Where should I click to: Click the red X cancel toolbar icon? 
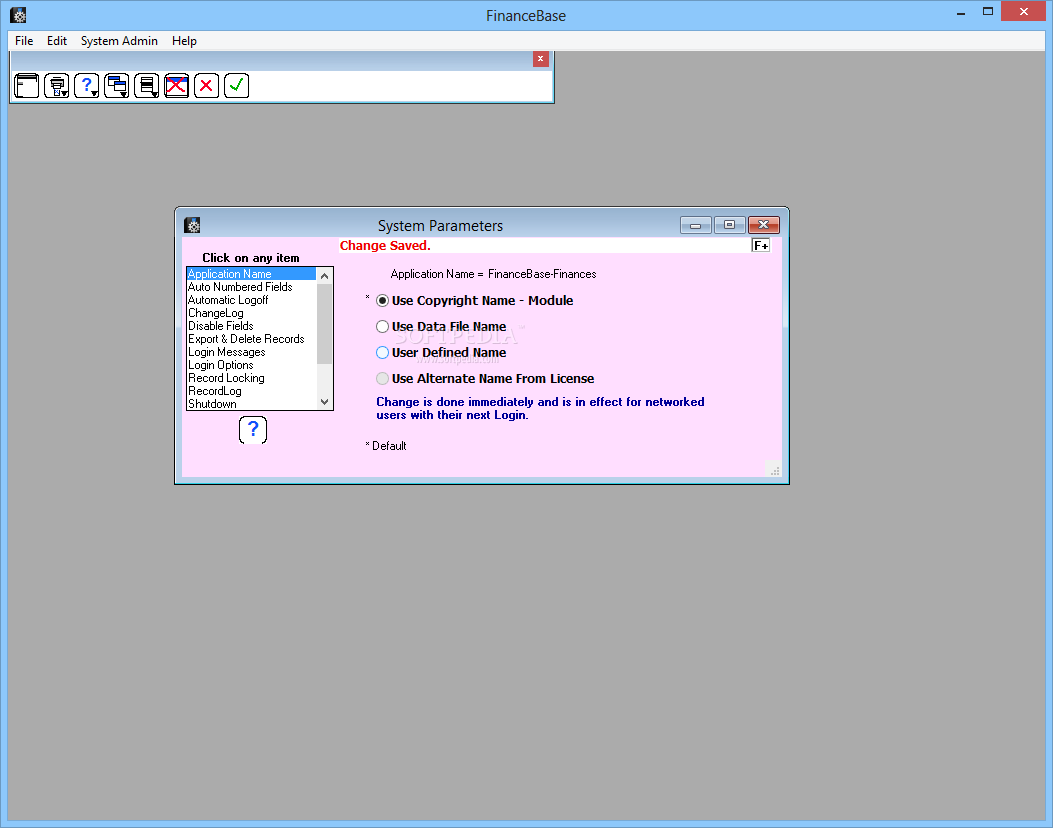207,86
